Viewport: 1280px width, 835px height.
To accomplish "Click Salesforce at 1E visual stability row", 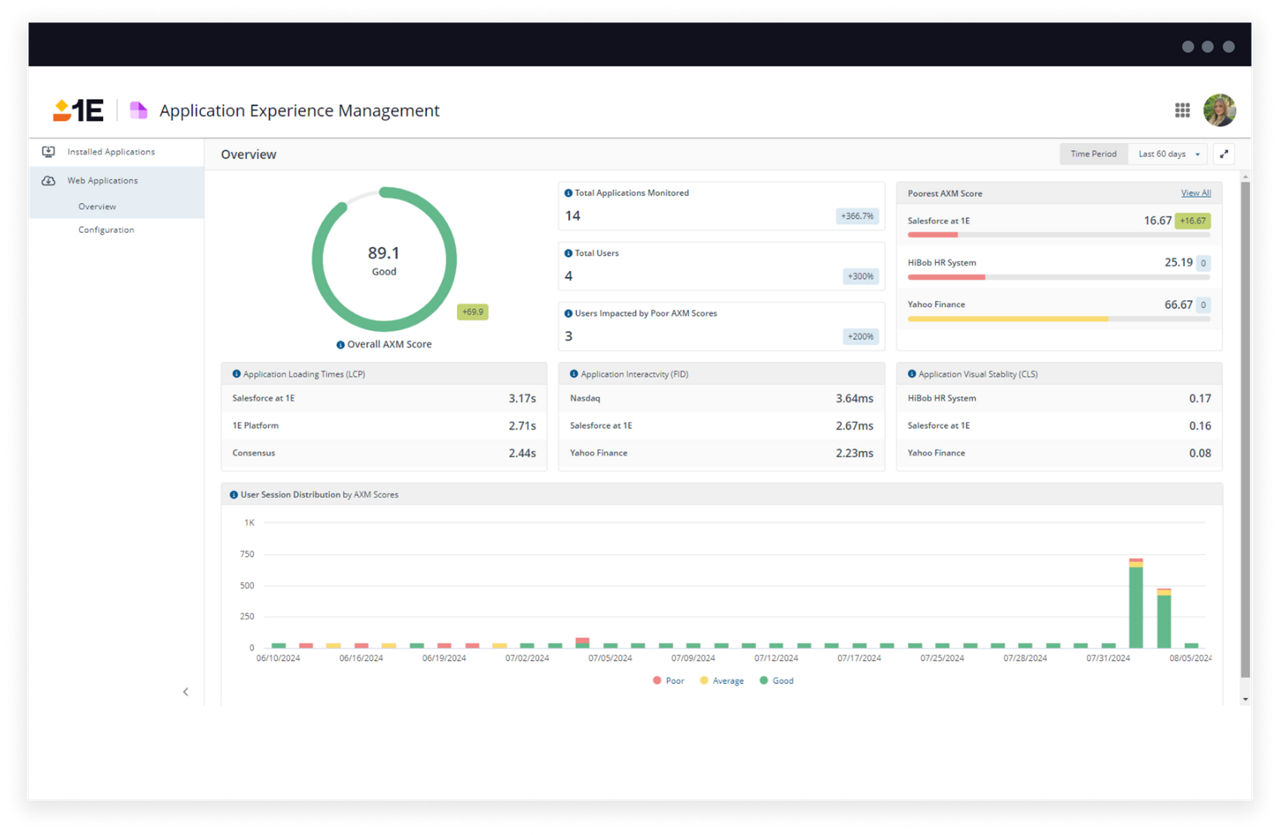I will [1059, 426].
